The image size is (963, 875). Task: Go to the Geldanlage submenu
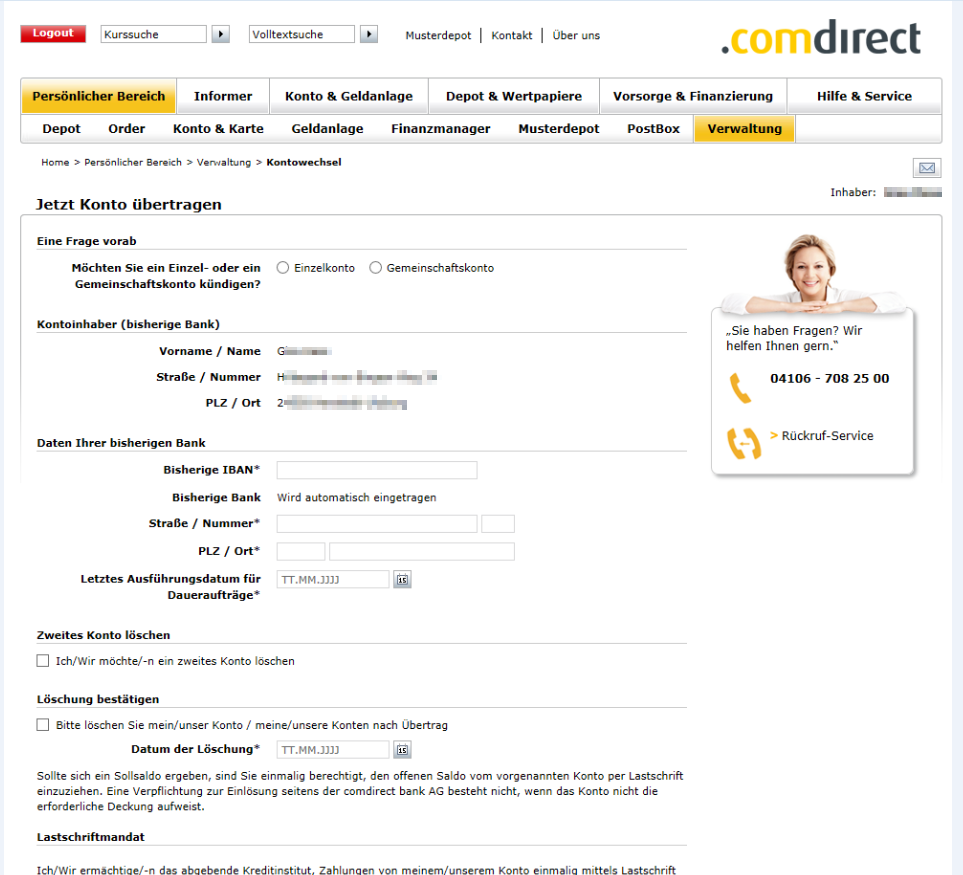(x=327, y=129)
